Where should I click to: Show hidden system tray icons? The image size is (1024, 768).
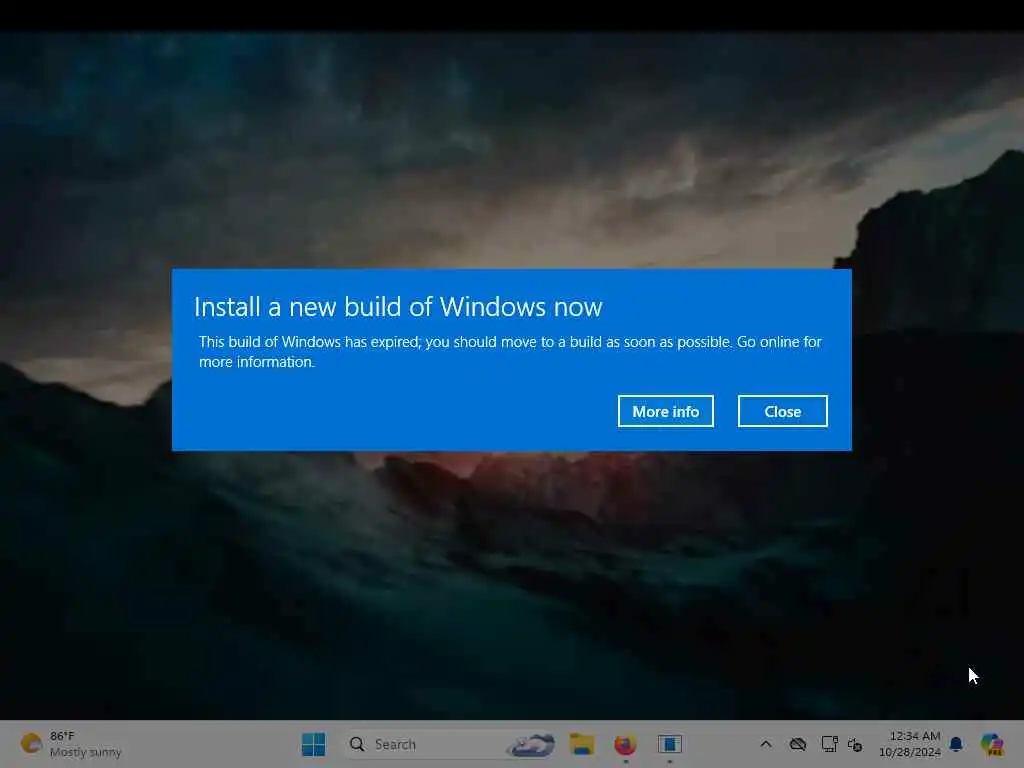click(766, 744)
